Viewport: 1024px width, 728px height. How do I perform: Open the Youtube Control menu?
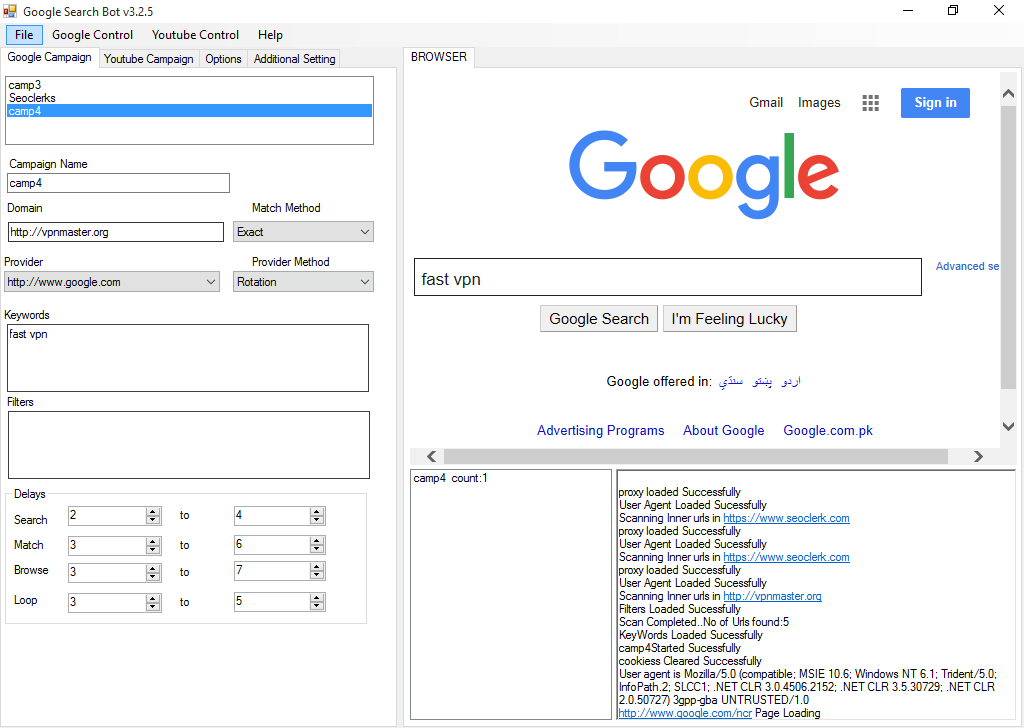click(x=195, y=35)
